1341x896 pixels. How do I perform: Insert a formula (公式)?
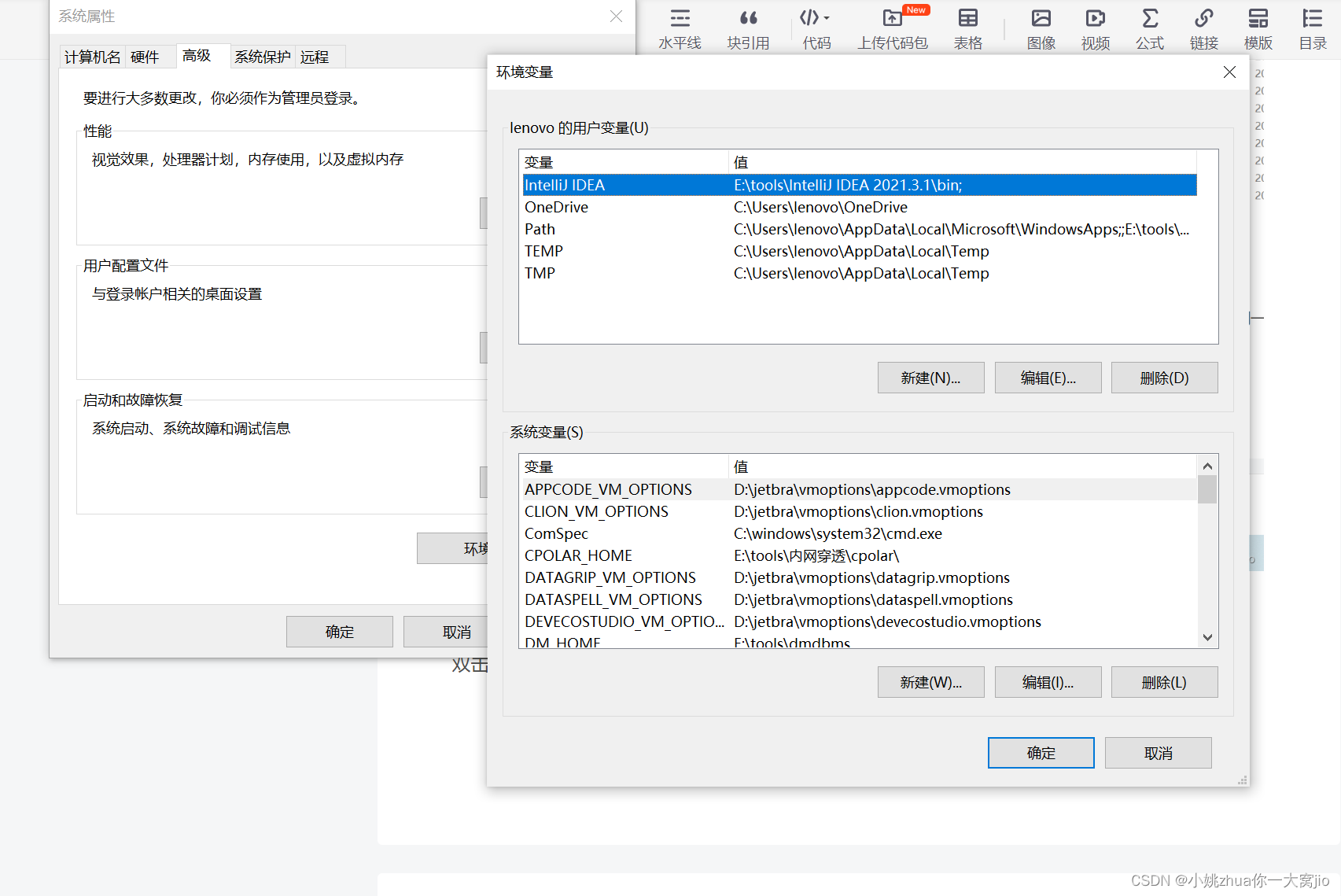(x=1149, y=28)
